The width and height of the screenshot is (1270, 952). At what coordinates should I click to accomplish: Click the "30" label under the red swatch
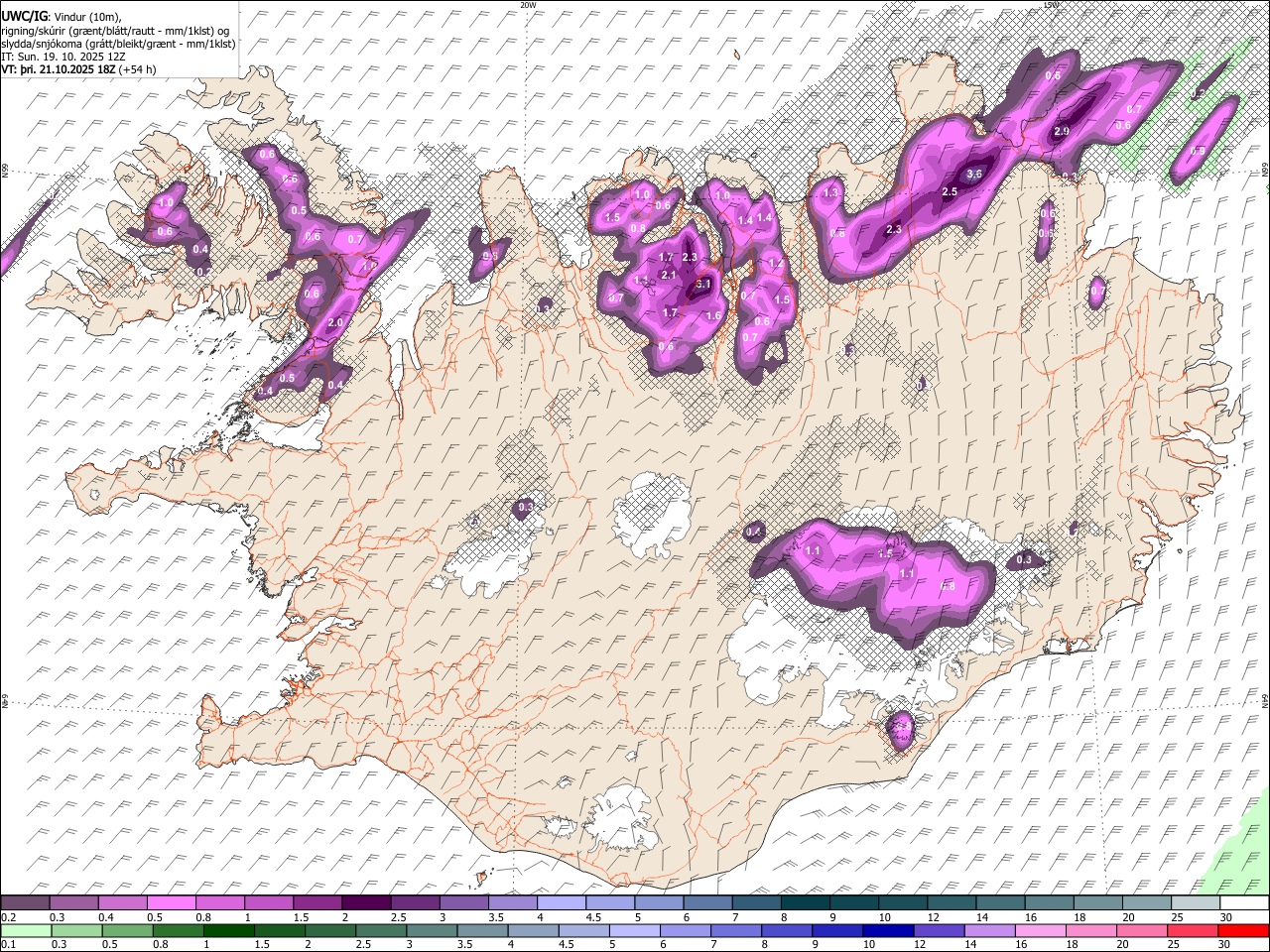click(x=1226, y=944)
